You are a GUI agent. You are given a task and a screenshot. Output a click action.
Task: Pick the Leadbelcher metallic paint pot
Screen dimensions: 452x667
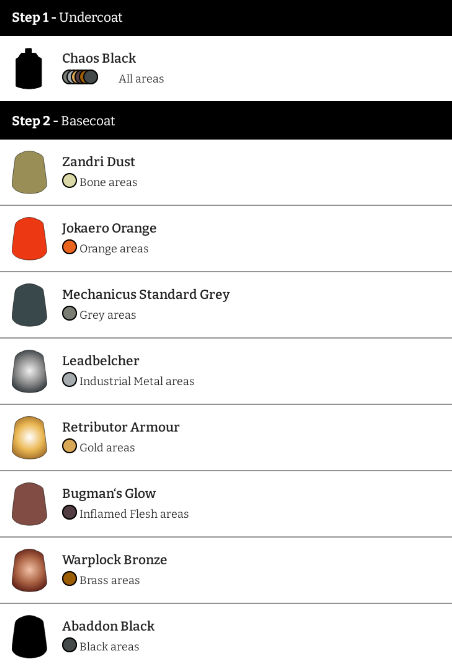[29, 371]
